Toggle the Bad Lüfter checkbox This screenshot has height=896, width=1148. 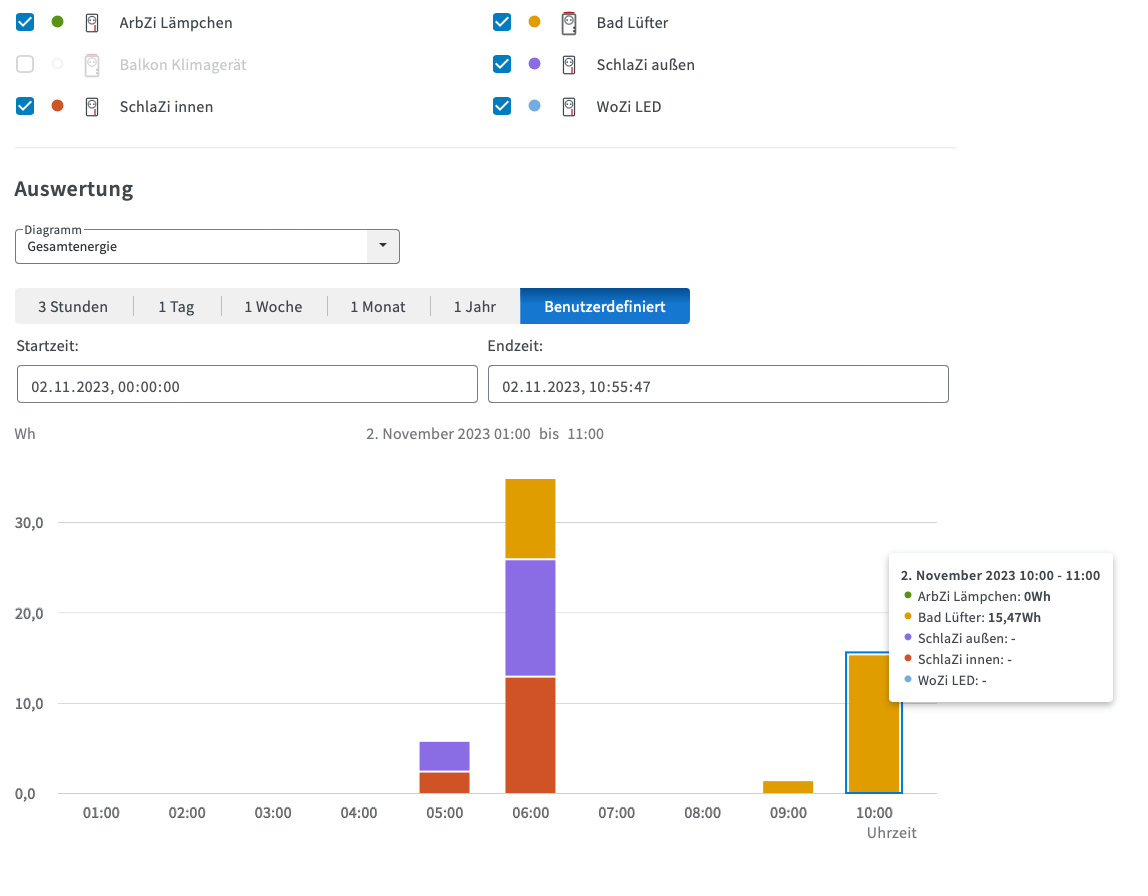click(502, 22)
